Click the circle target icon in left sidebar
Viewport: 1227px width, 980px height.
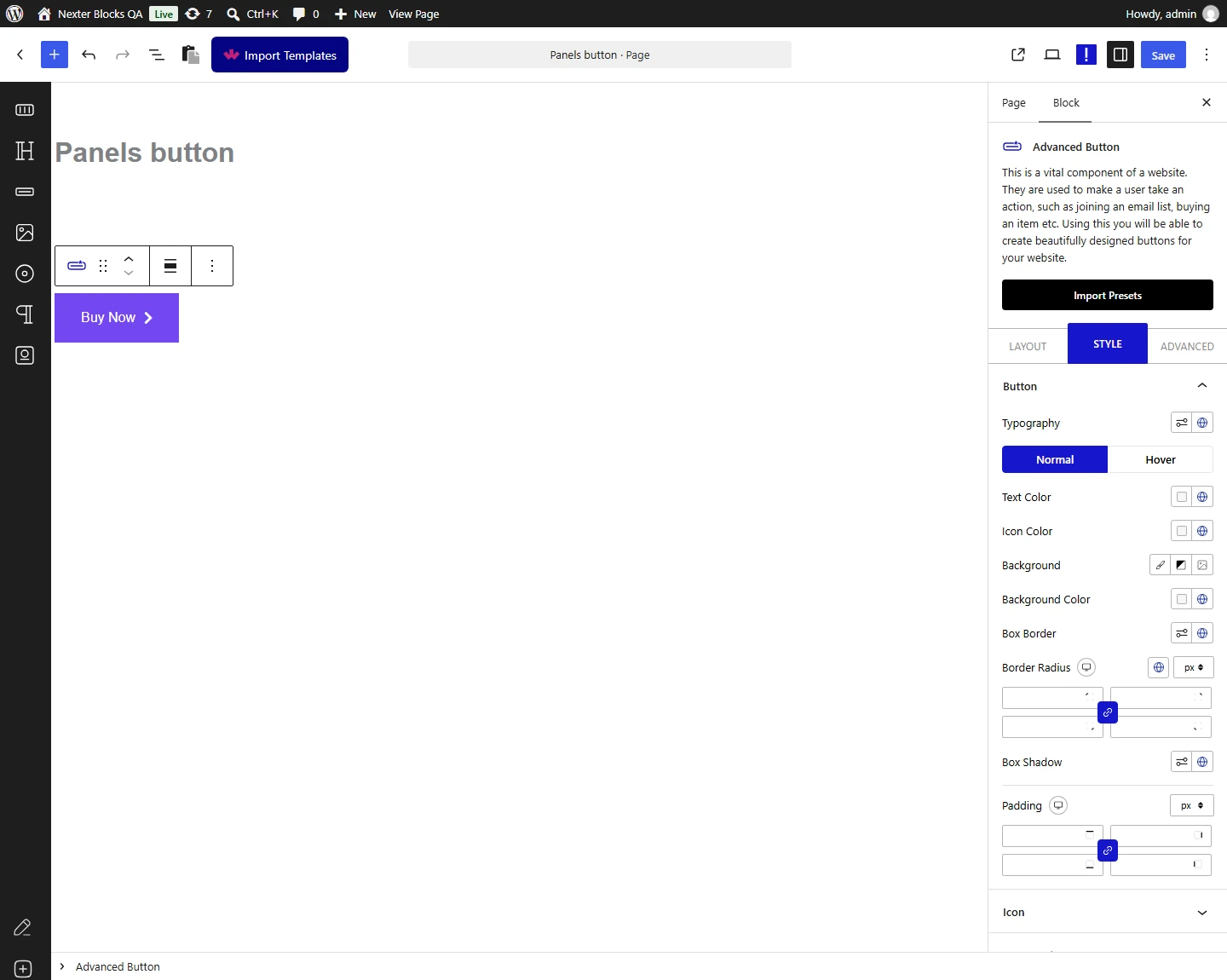(25, 274)
